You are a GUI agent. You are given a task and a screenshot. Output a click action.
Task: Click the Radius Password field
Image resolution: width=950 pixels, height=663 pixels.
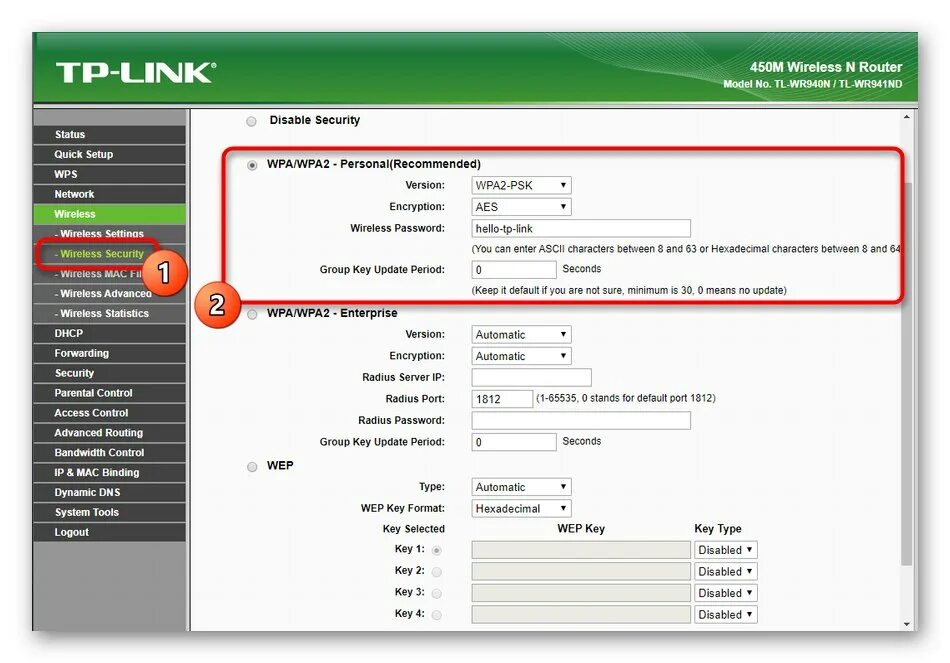coord(581,421)
